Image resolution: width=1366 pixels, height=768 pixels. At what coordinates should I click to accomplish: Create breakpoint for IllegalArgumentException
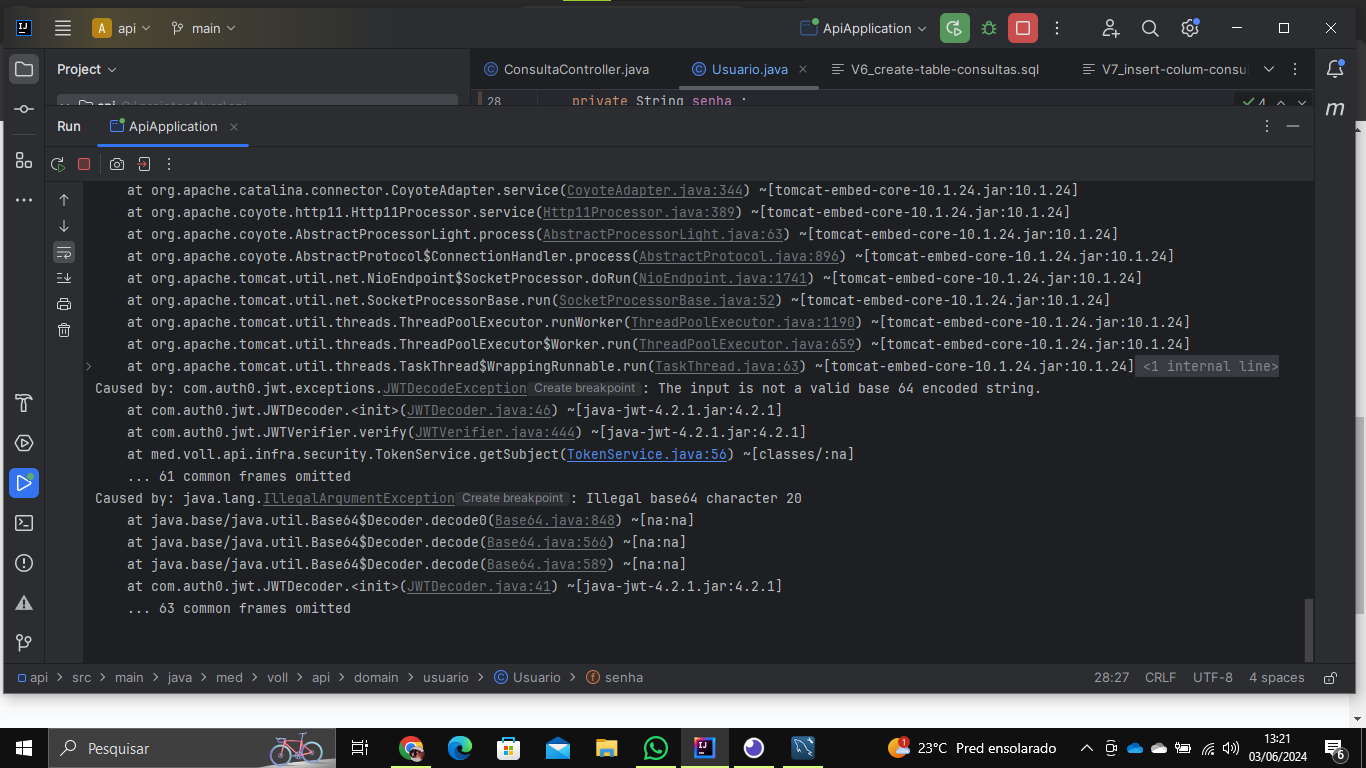pyautogui.click(x=512, y=498)
